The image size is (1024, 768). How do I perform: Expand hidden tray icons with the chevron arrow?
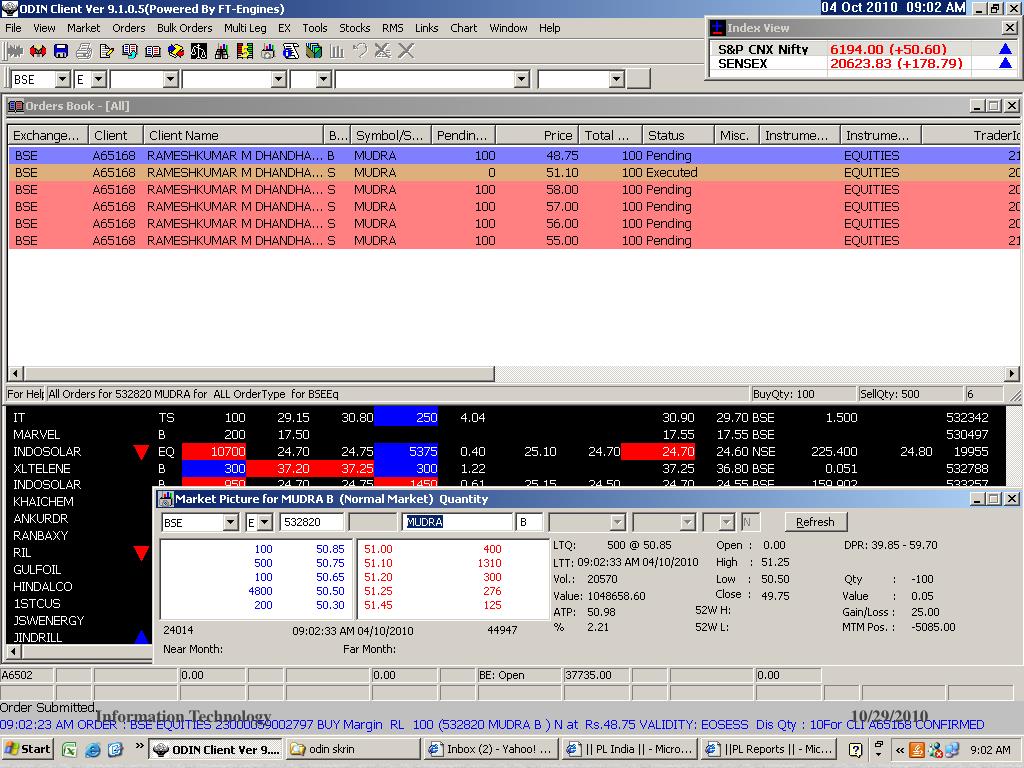tap(900, 750)
